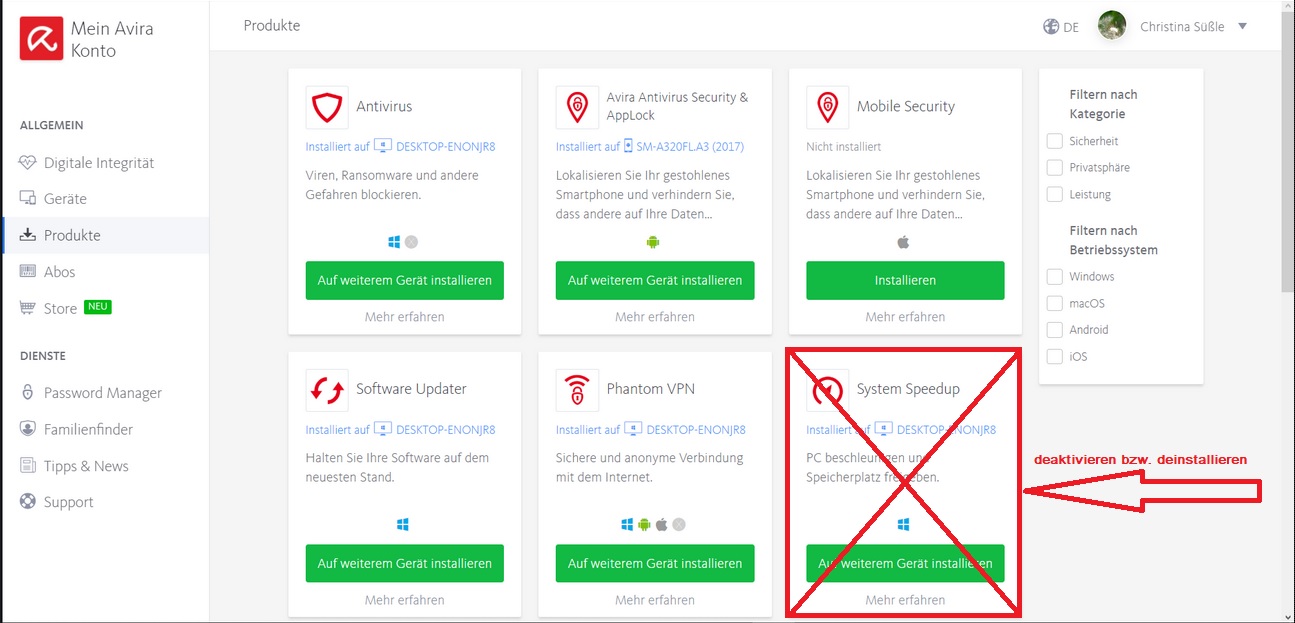The width and height of the screenshot is (1295, 623).
Task: Install Antivirus on another device
Action: pyautogui.click(x=405, y=280)
